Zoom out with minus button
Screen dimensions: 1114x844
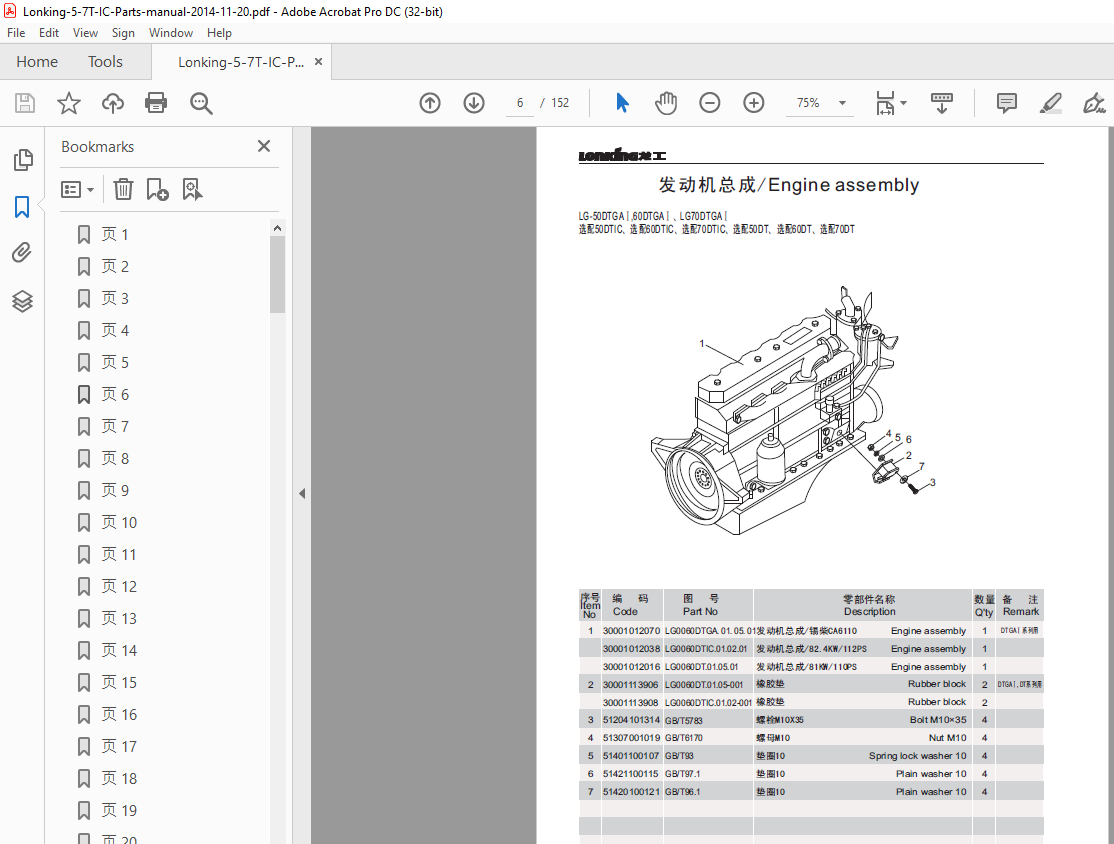tap(710, 103)
